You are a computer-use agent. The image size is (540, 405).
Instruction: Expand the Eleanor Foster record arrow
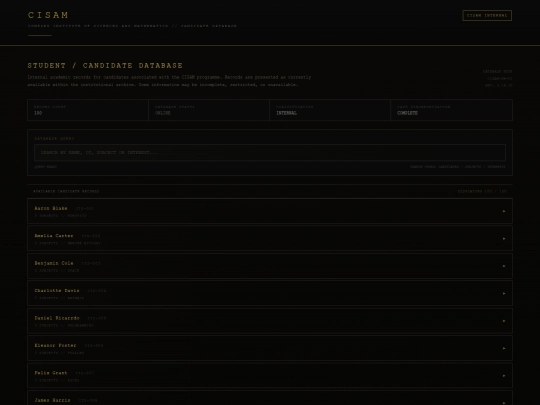[x=504, y=348]
